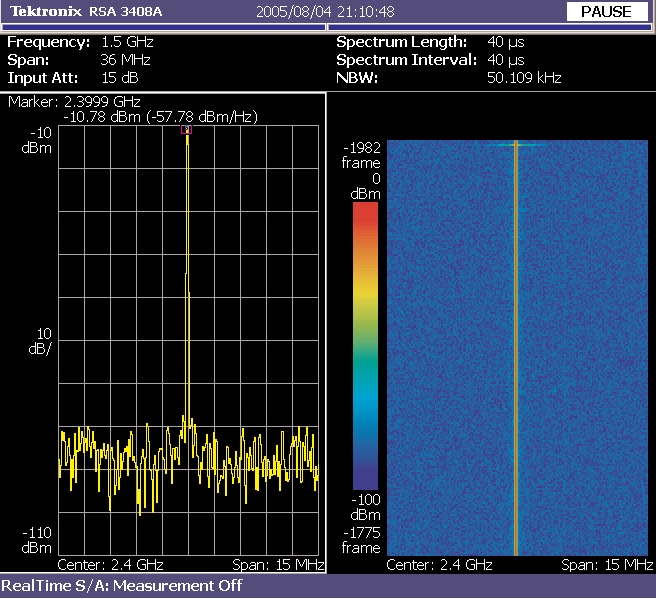Click the vertical signal trace in the spectrogram
The image size is (656, 599).
pos(516,350)
